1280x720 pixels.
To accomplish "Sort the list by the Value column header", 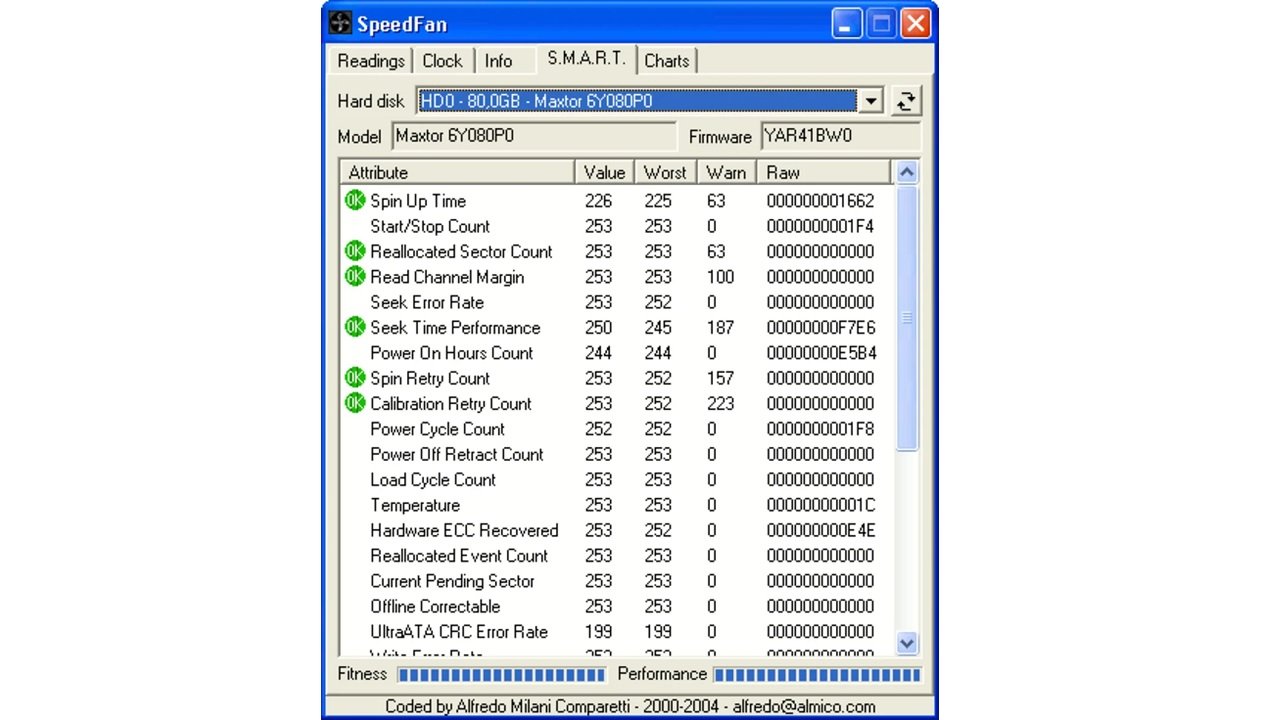I will pos(604,172).
